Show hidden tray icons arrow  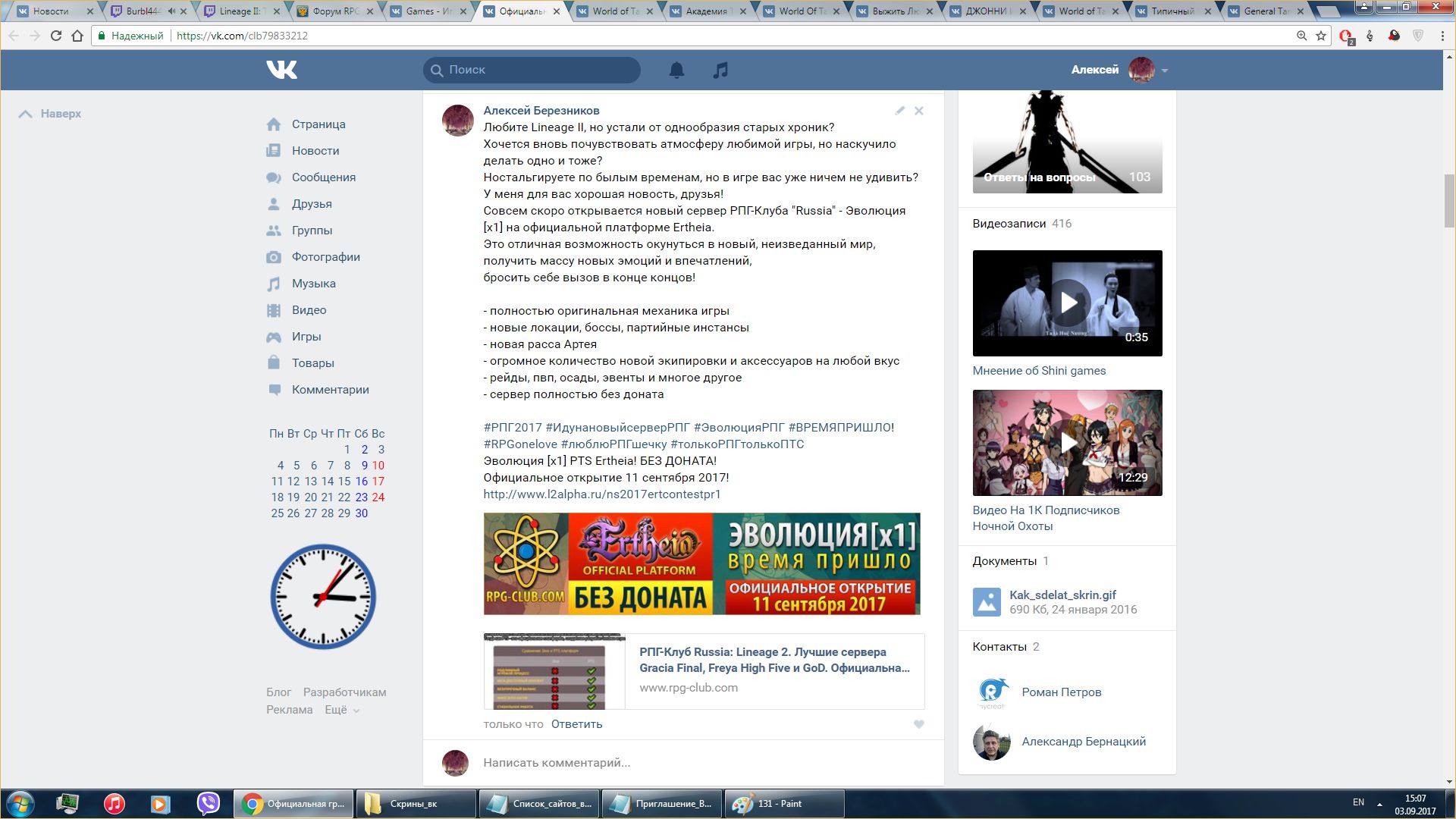coord(1379,804)
